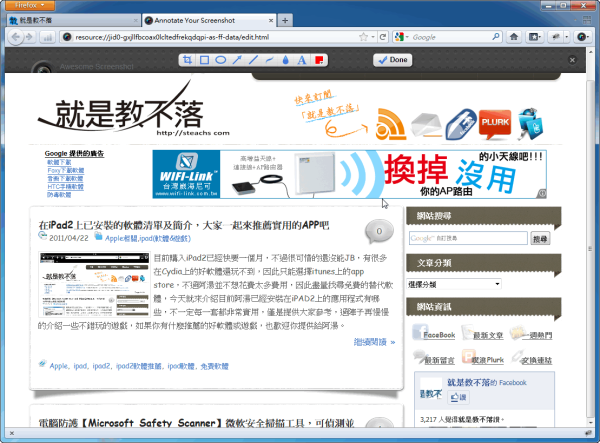Click the comment count bubble showing 0
Image resolution: width=600 pixels, height=443 pixels.
point(379,232)
